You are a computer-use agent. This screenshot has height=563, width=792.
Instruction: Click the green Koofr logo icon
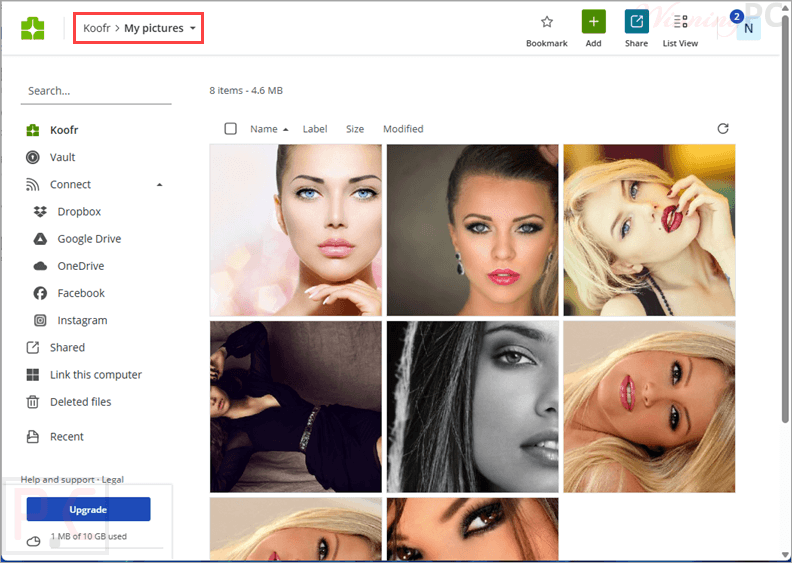click(33, 28)
